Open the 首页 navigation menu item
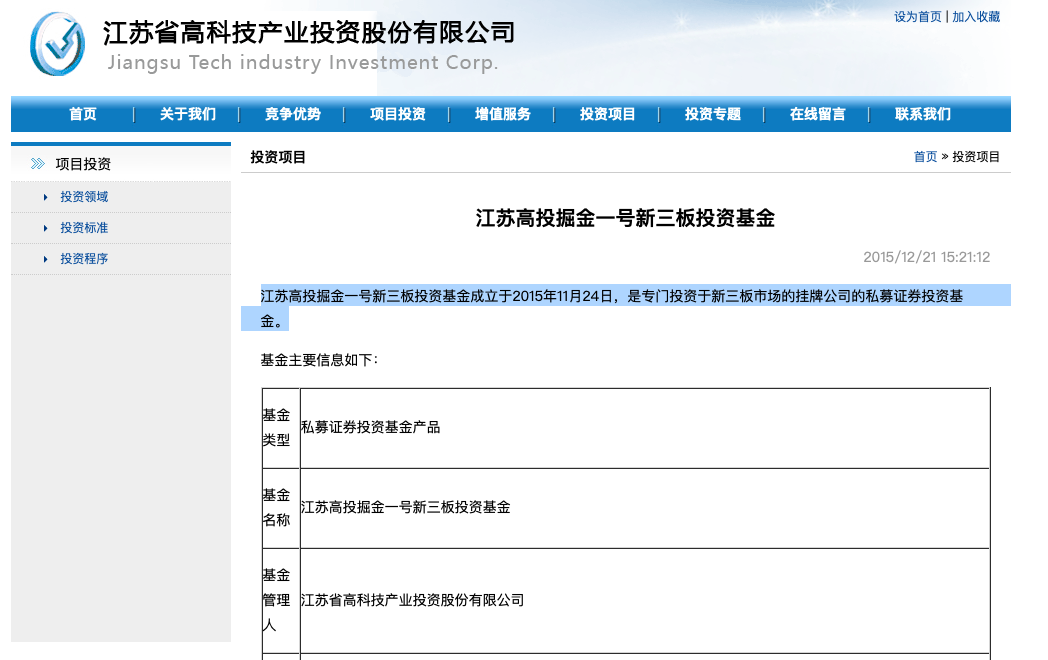 pos(83,115)
